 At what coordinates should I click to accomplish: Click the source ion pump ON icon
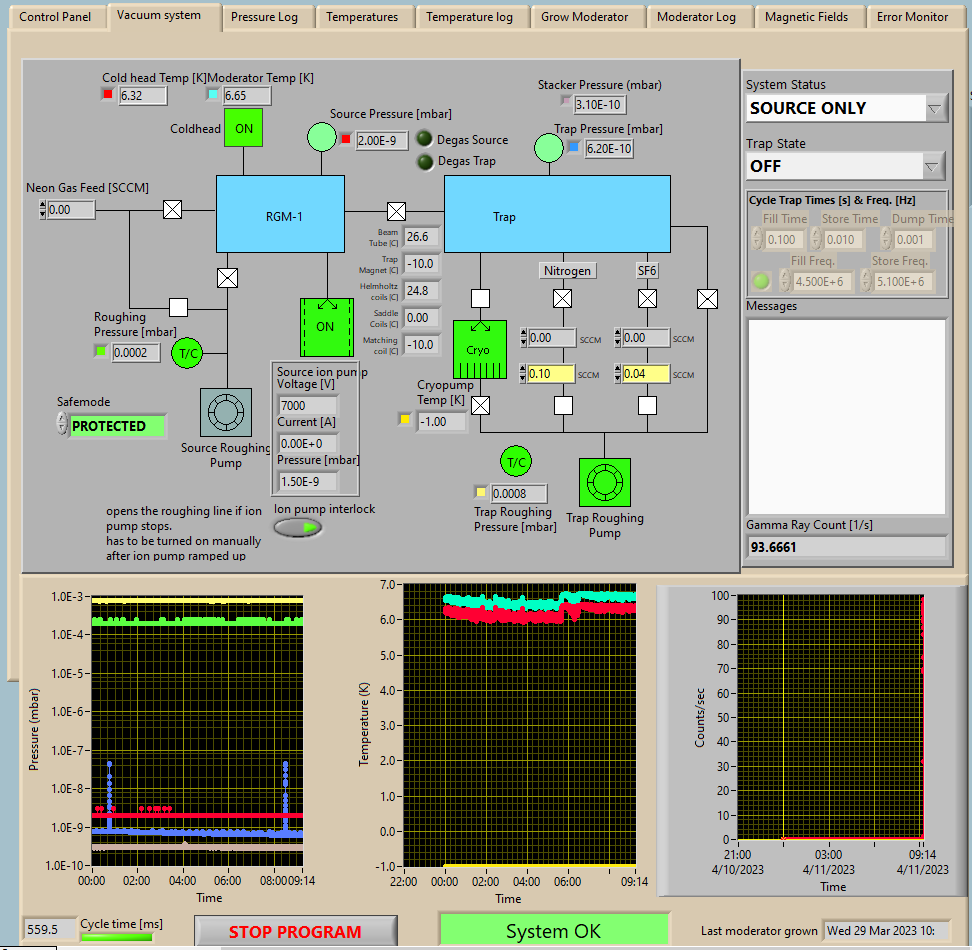point(326,326)
